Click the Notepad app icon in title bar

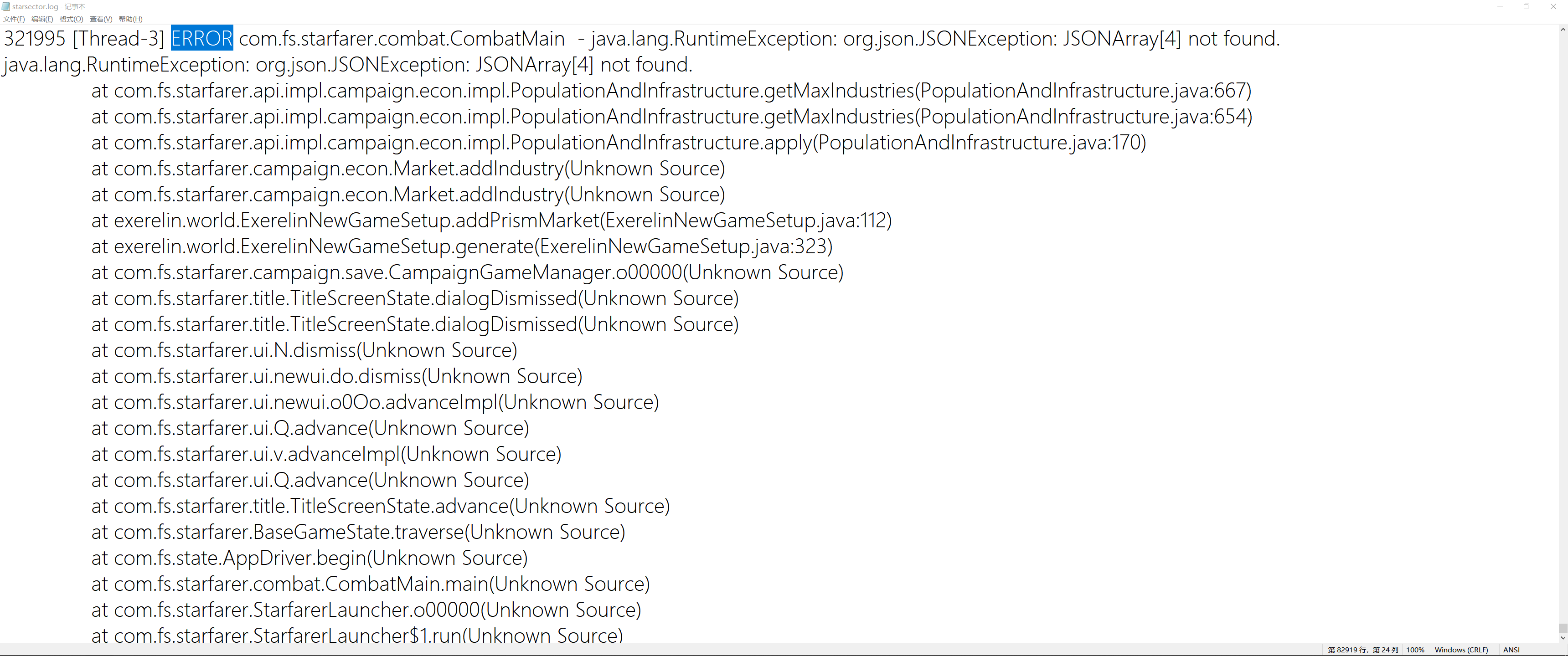pyautogui.click(x=6, y=7)
